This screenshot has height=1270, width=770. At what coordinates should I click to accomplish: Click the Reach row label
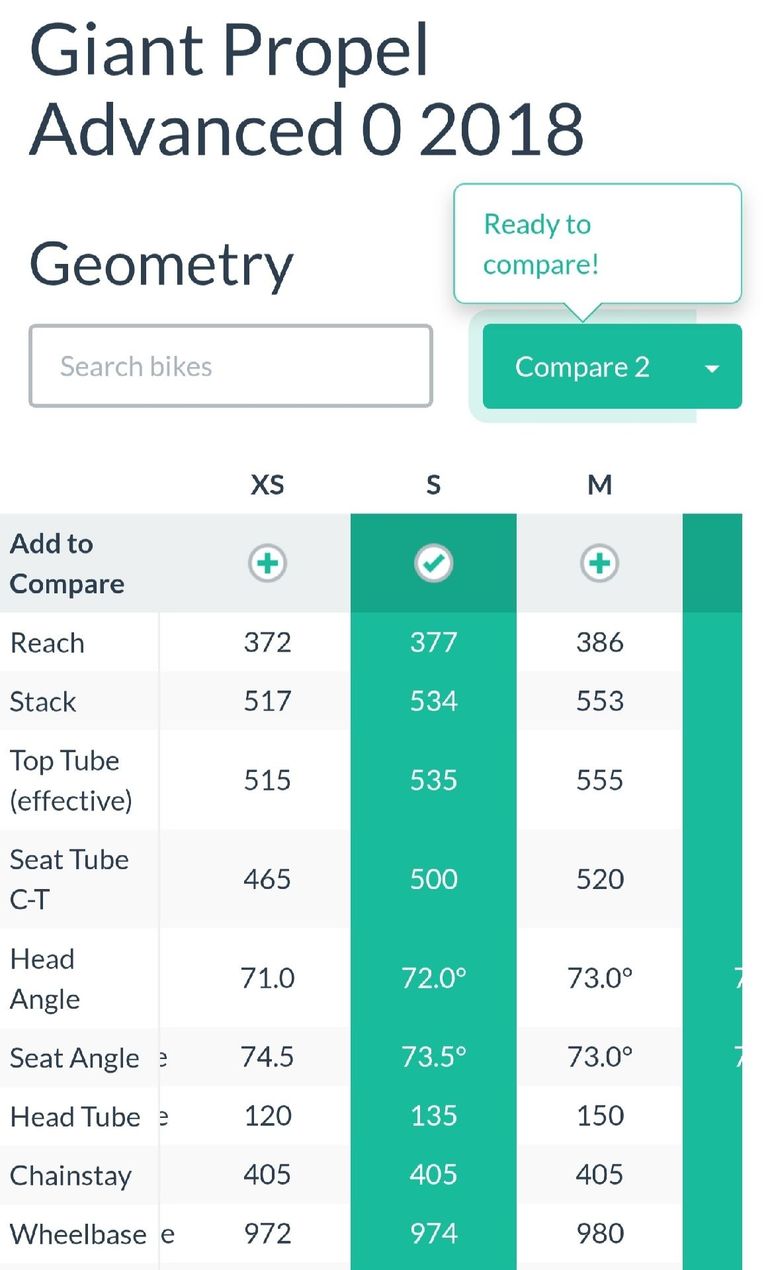pos(47,643)
